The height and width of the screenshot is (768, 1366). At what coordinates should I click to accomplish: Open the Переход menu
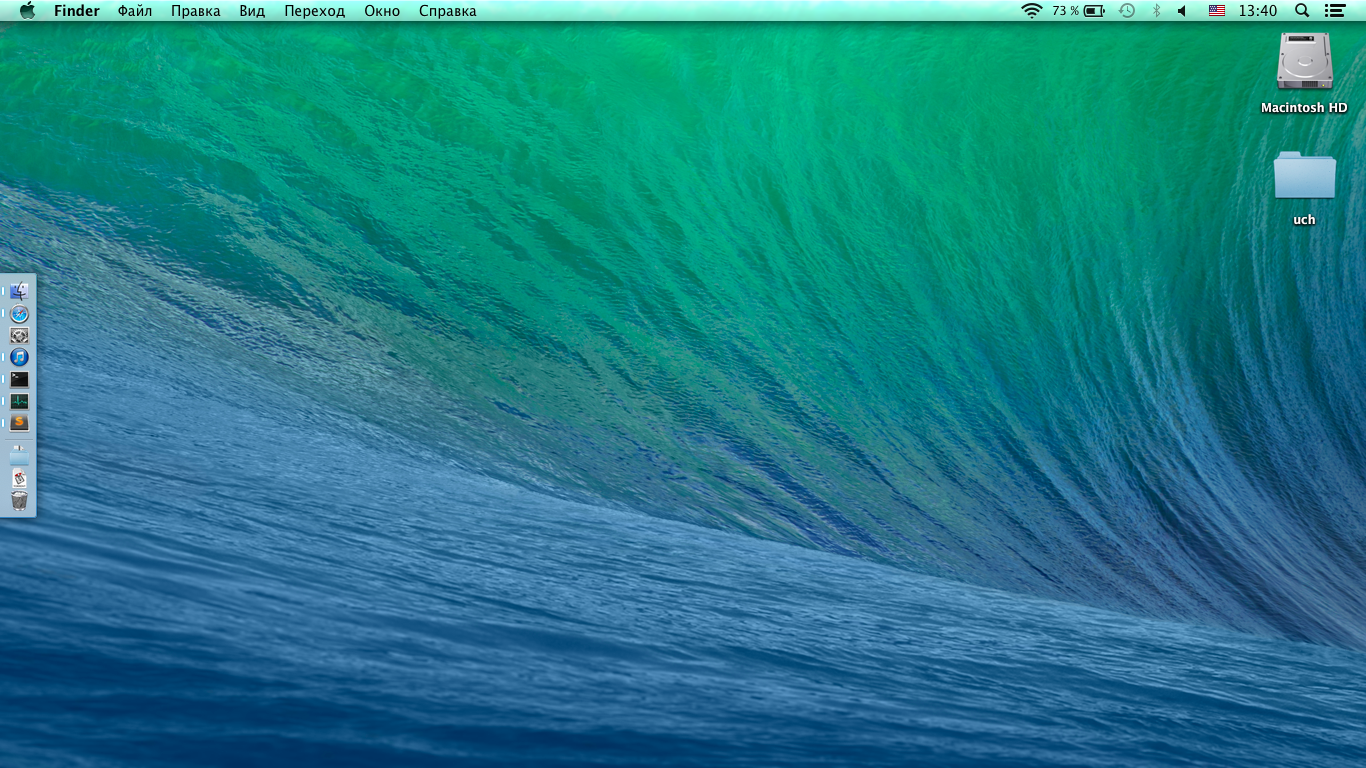(x=314, y=11)
